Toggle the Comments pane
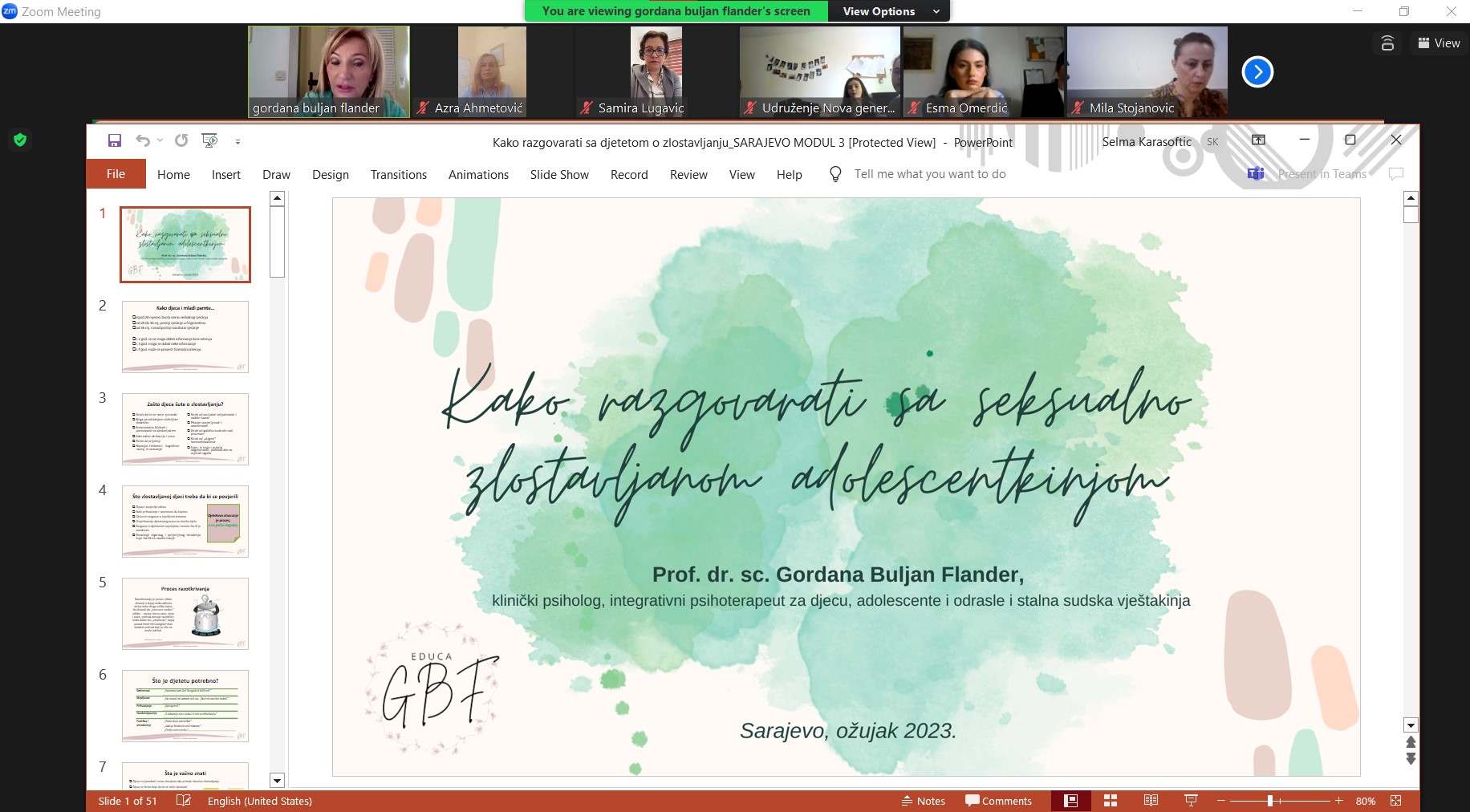 pos(998,801)
